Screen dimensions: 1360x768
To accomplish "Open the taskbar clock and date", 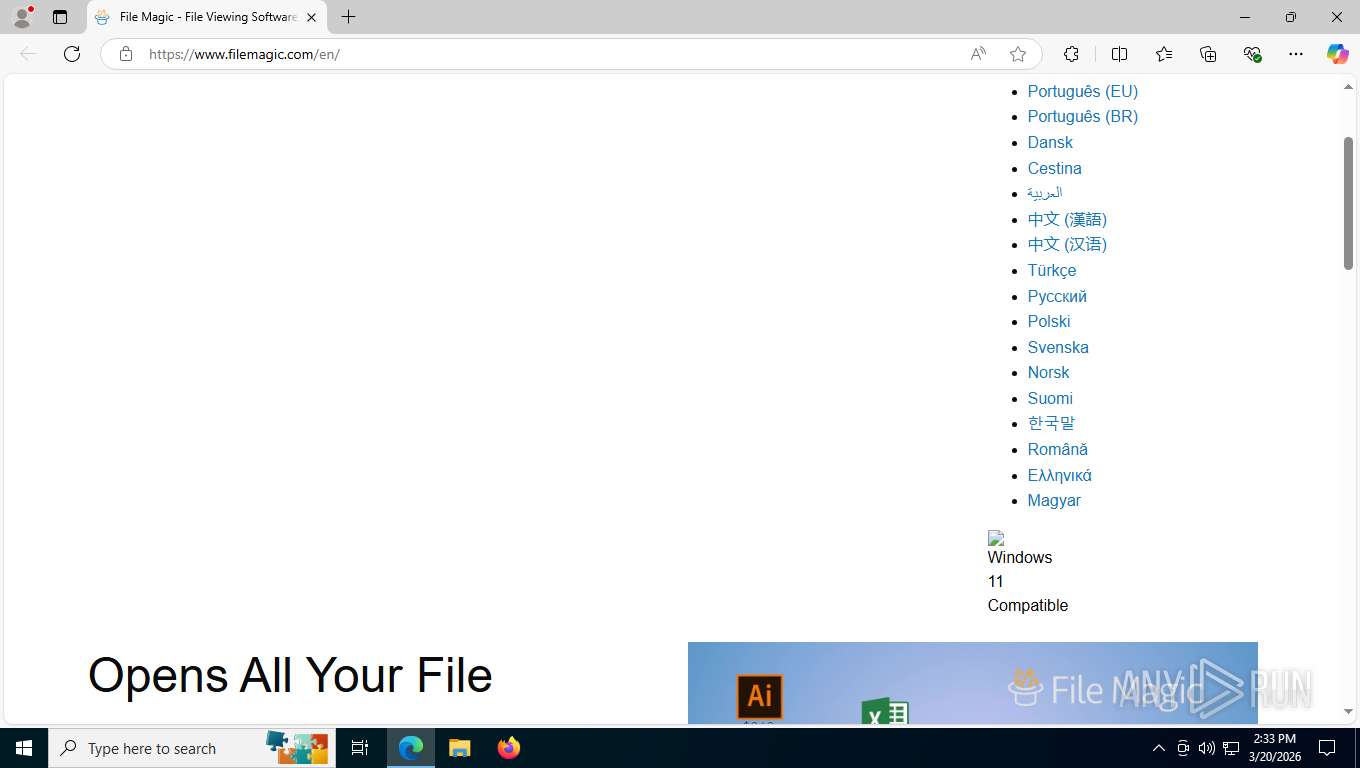I will coord(1274,748).
